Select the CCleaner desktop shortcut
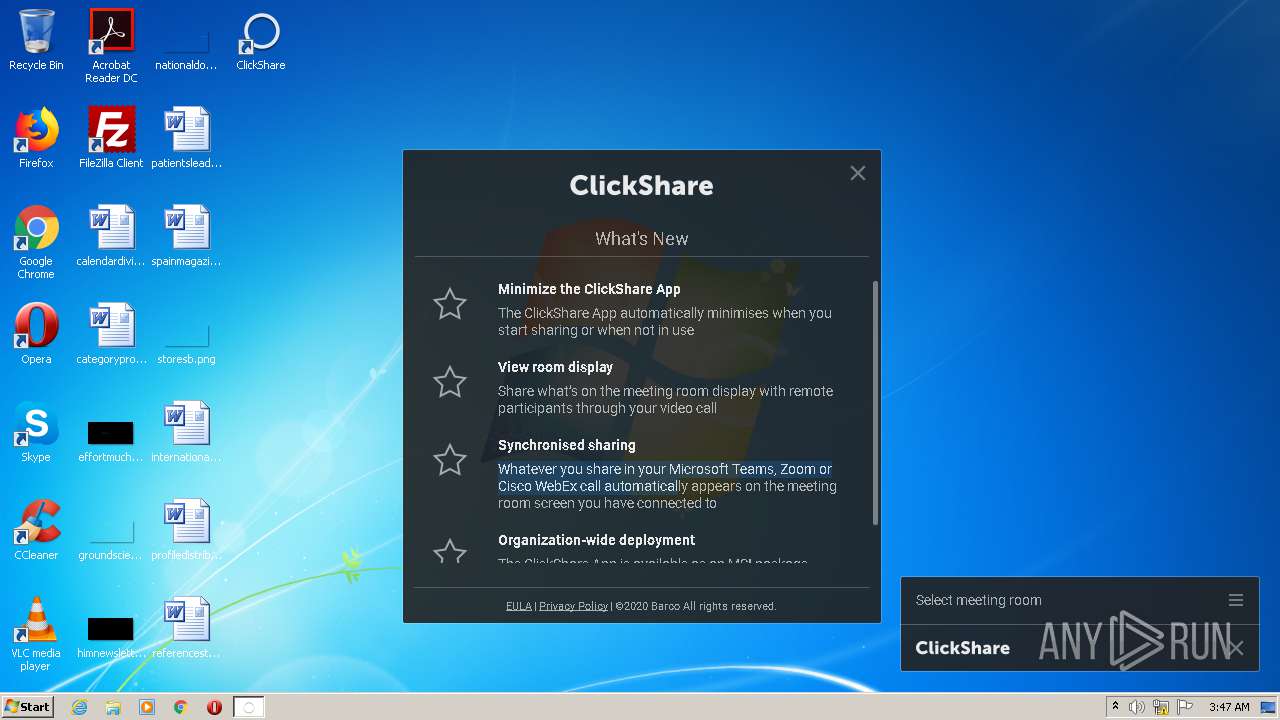 pyautogui.click(x=36, y=531)
